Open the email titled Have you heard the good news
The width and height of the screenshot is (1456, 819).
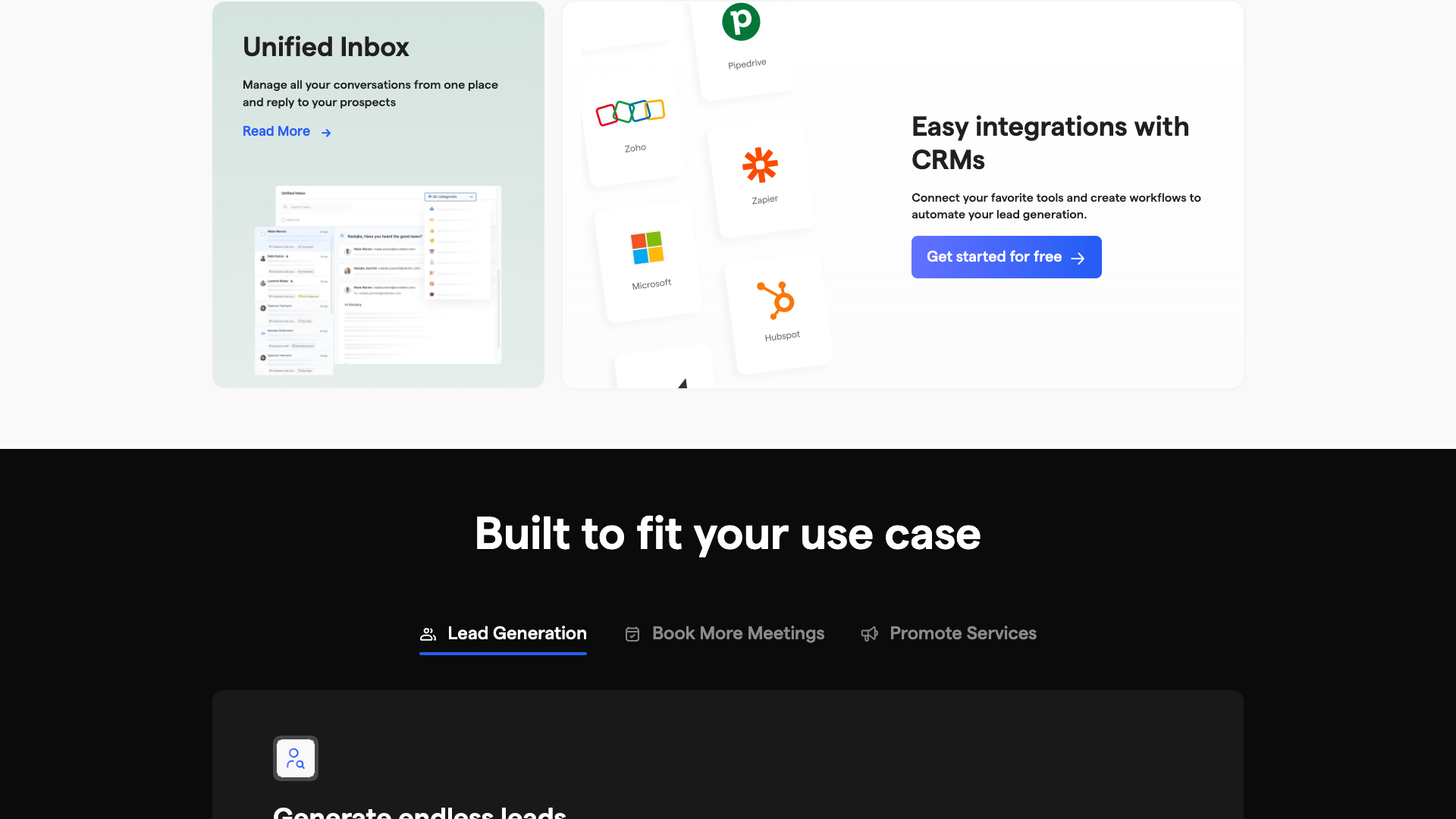384,236
